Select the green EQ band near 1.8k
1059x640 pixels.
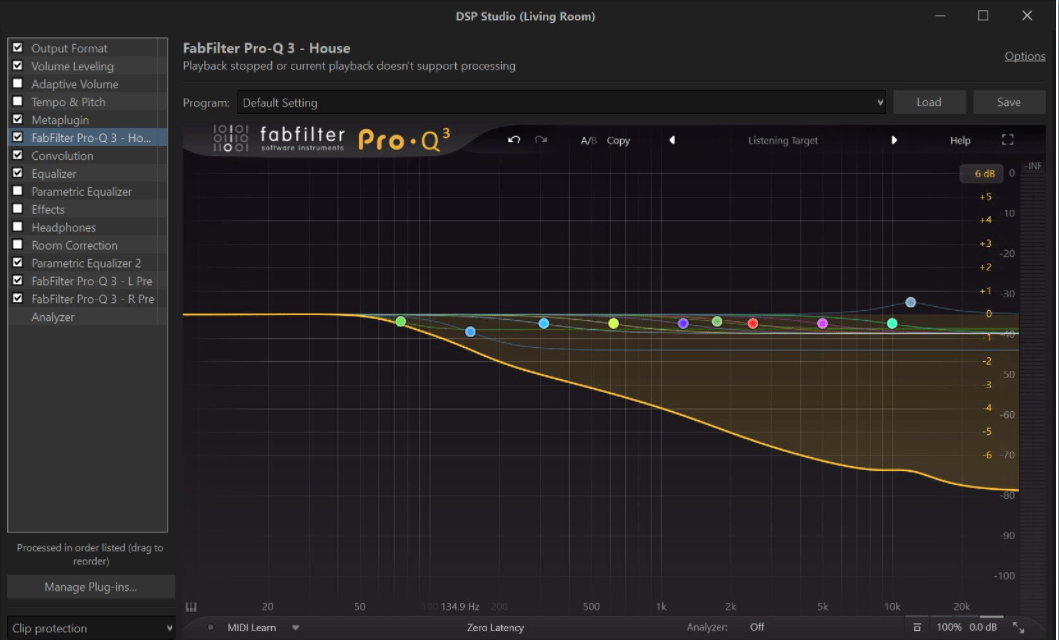click(x=717, y=321)
